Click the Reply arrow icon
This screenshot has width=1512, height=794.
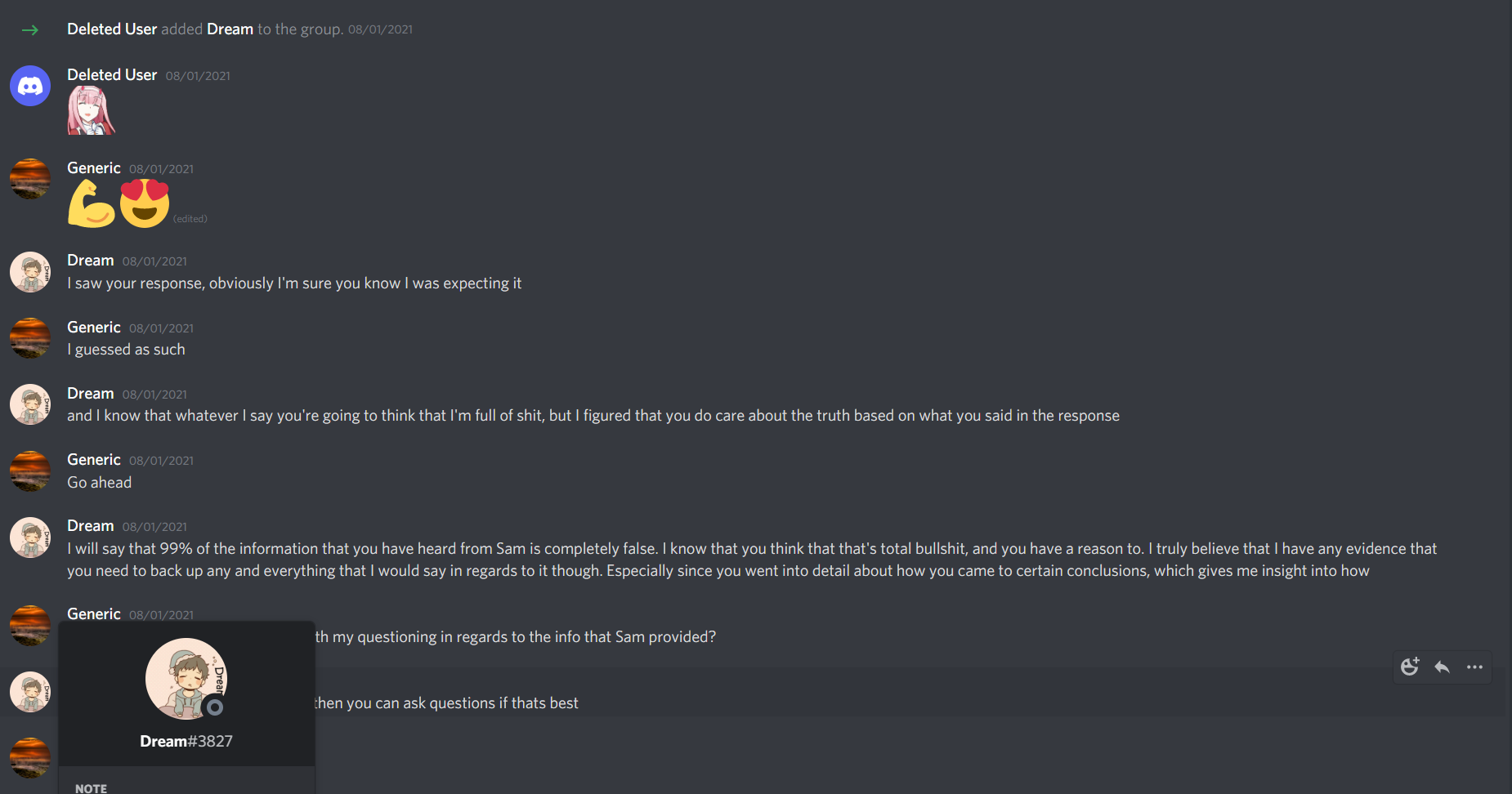click(1443, 667)
